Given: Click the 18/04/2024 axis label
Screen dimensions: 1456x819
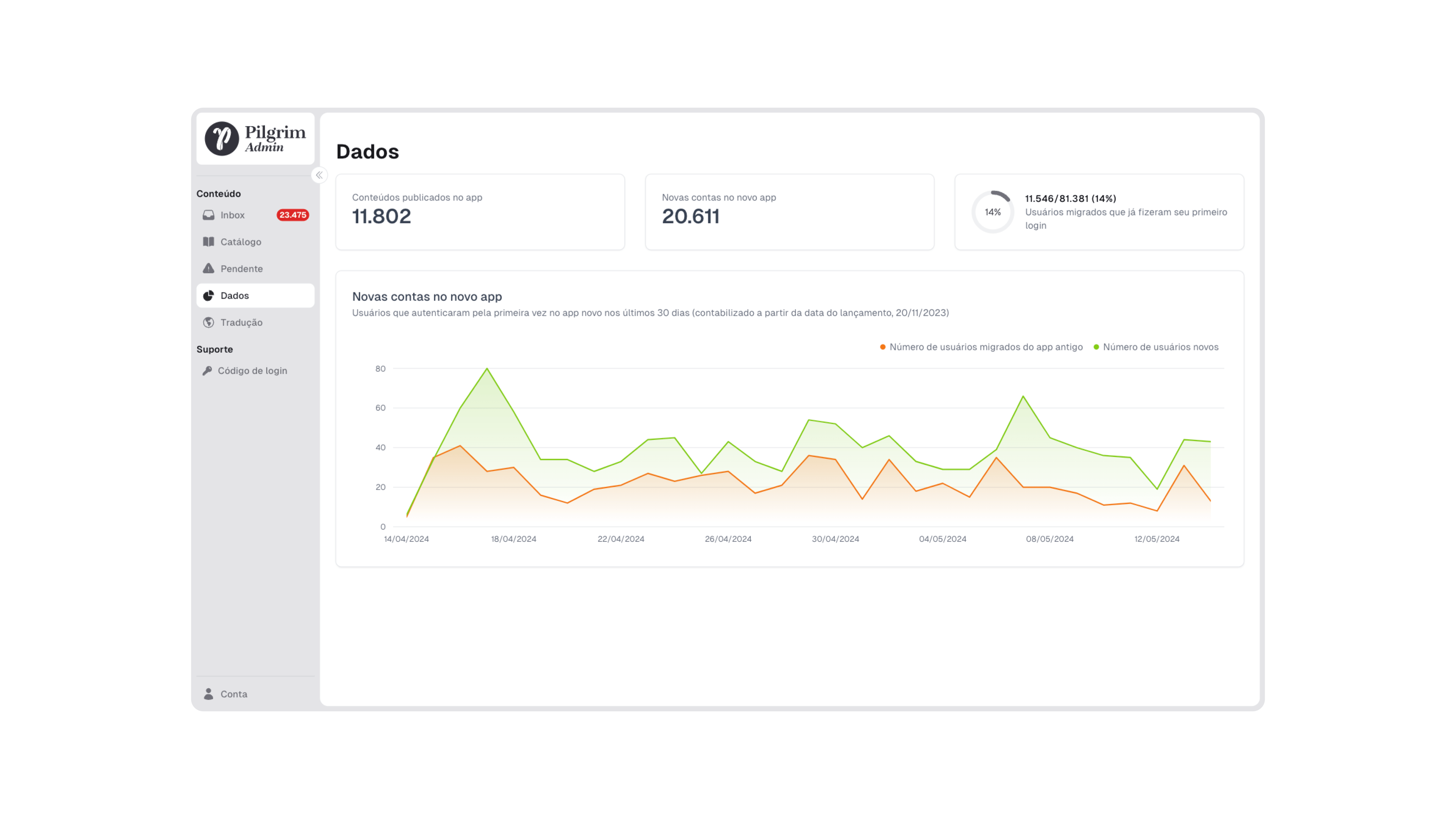Looking at the screenshot, I should click(x=513, y=539).
